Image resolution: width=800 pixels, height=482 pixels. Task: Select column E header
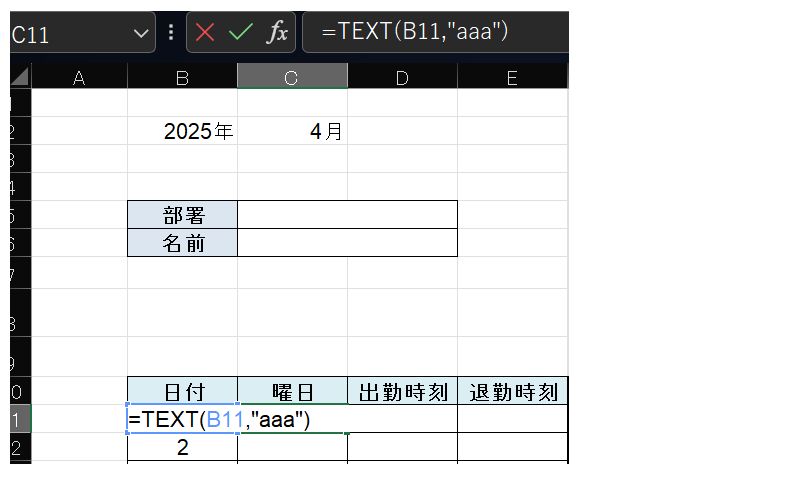coord(512,77)
